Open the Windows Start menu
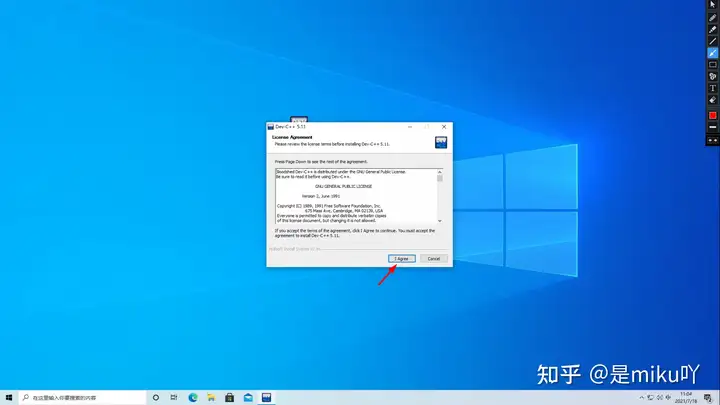The image size is (720, 405). point(9,397)
